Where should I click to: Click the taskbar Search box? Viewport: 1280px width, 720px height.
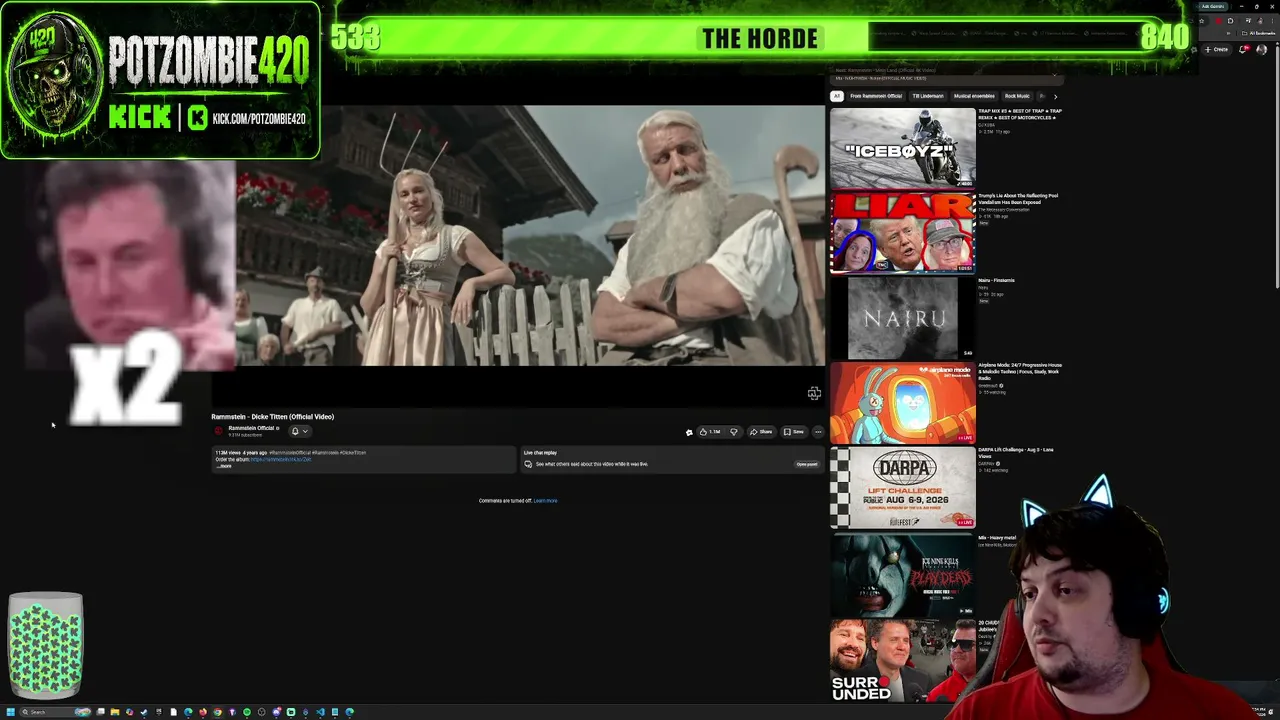54,712
